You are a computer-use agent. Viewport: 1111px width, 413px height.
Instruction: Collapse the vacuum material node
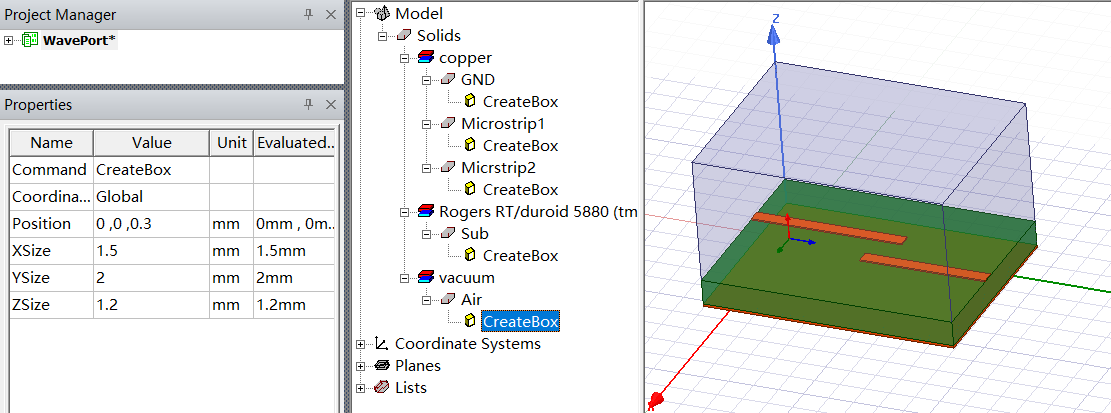point(405,277)
